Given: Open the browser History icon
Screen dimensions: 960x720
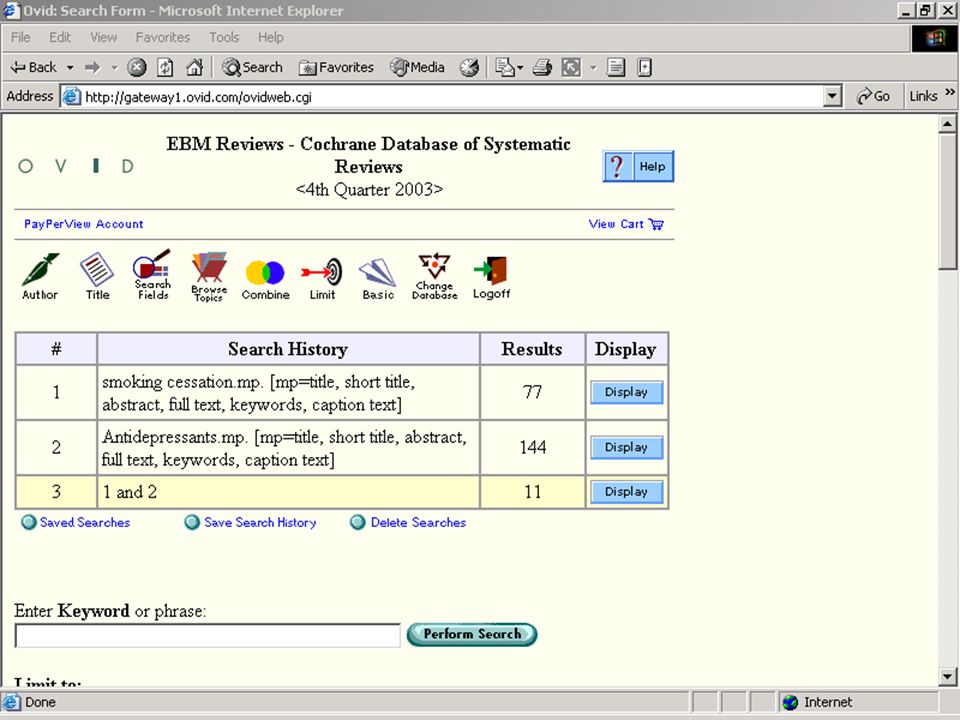Looking at the screenshot, I should coord(470,67).
